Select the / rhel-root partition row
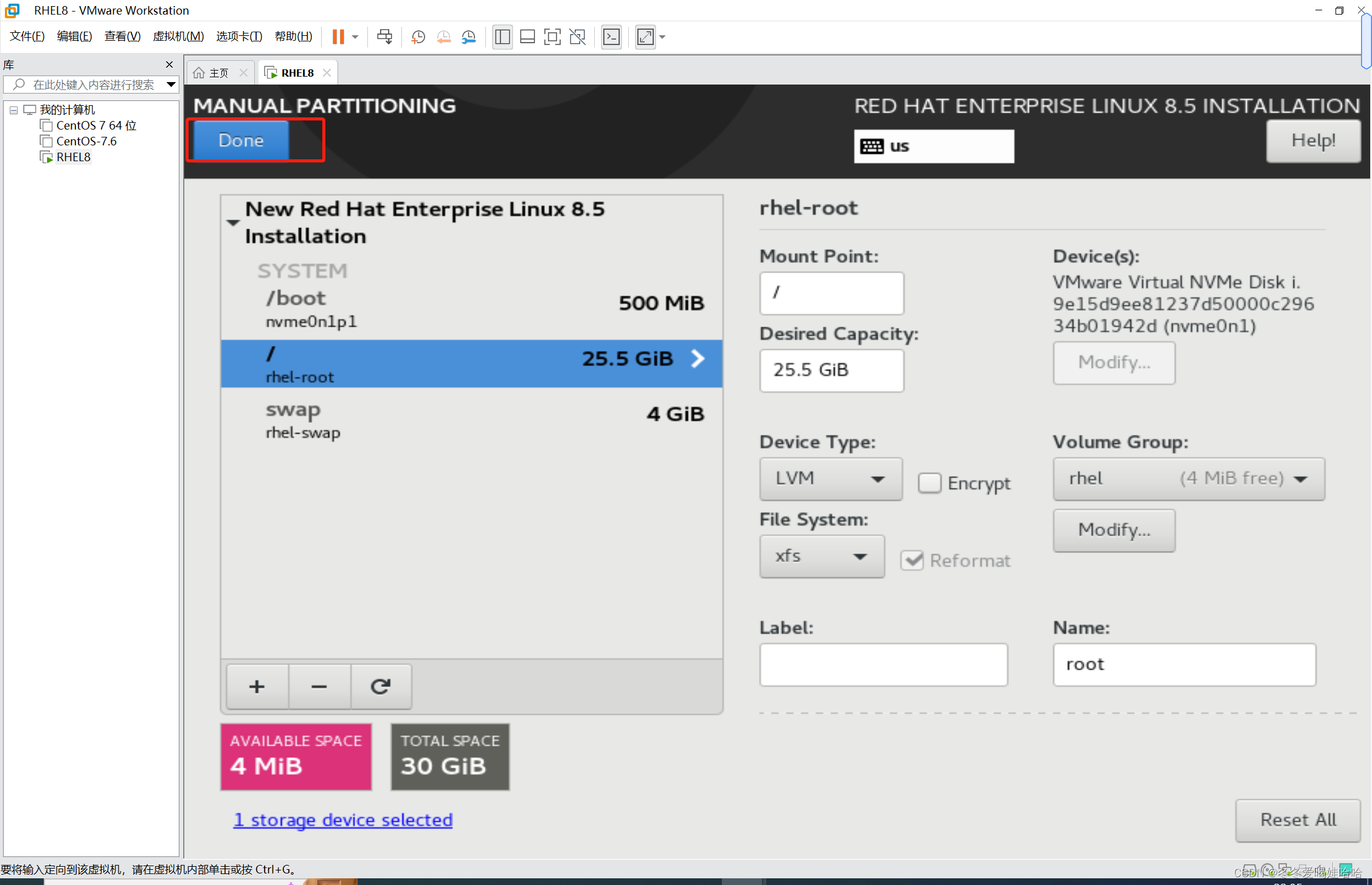Viewport: 1372px width, 885px height. click(x=471, y=364)
